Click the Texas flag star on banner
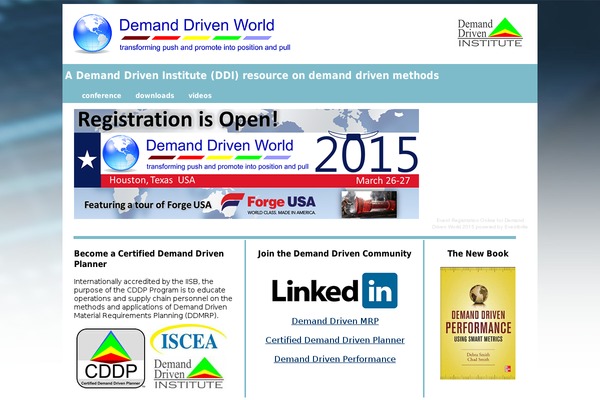The width and height of the screenshot is (600, 400). tap(87, 160)
